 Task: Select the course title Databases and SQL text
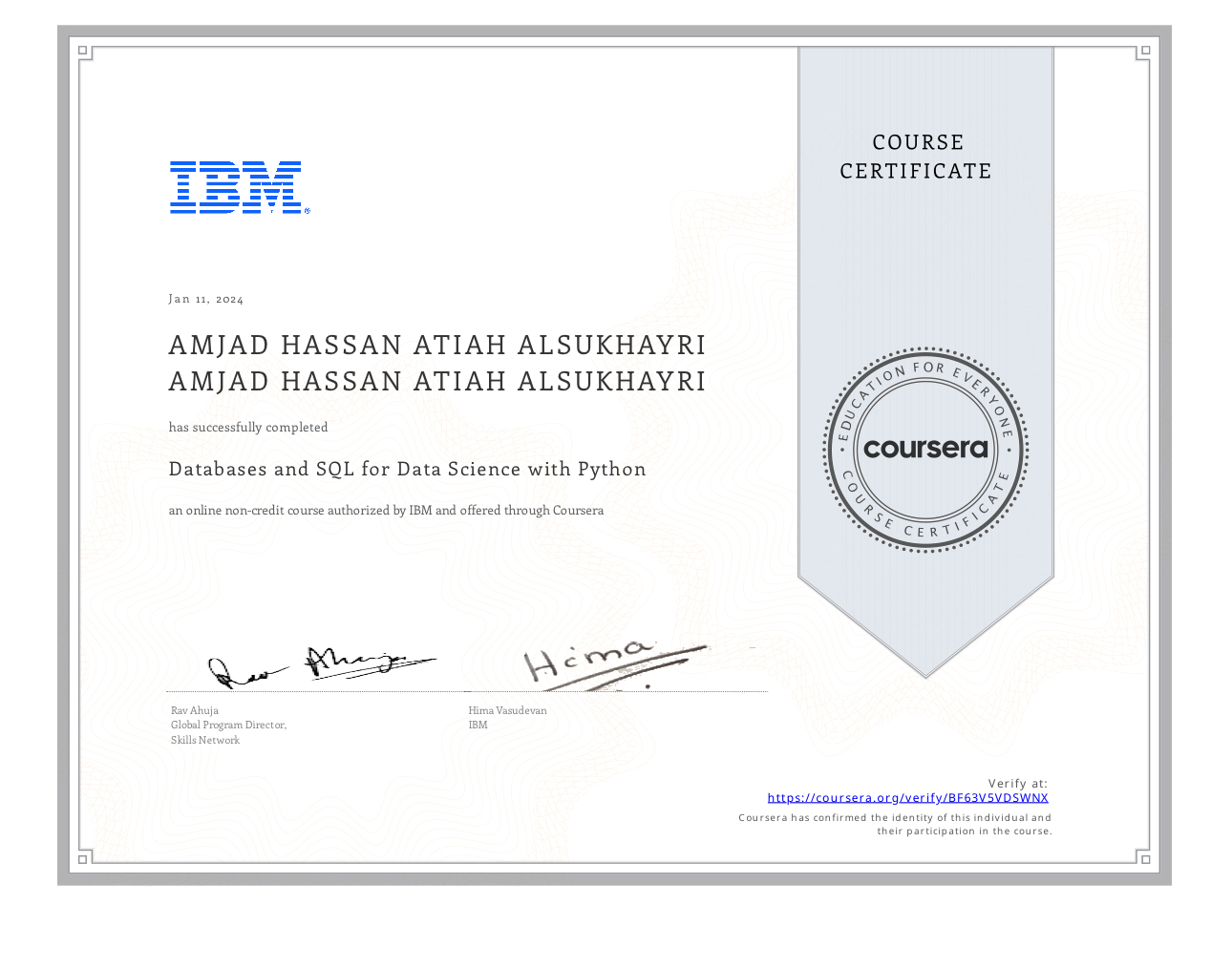tap(408, 469)
